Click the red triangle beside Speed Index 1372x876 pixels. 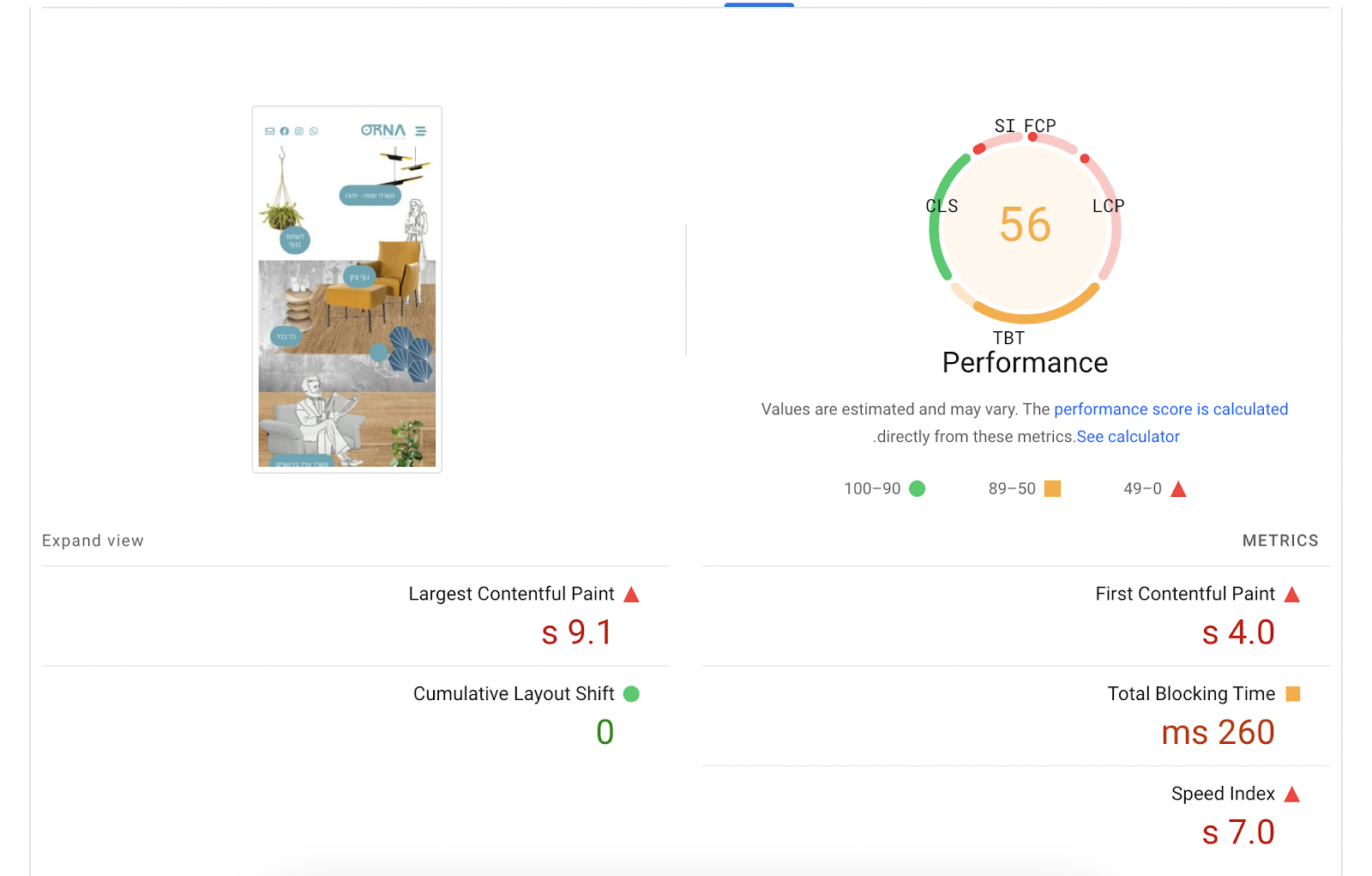1292,794
